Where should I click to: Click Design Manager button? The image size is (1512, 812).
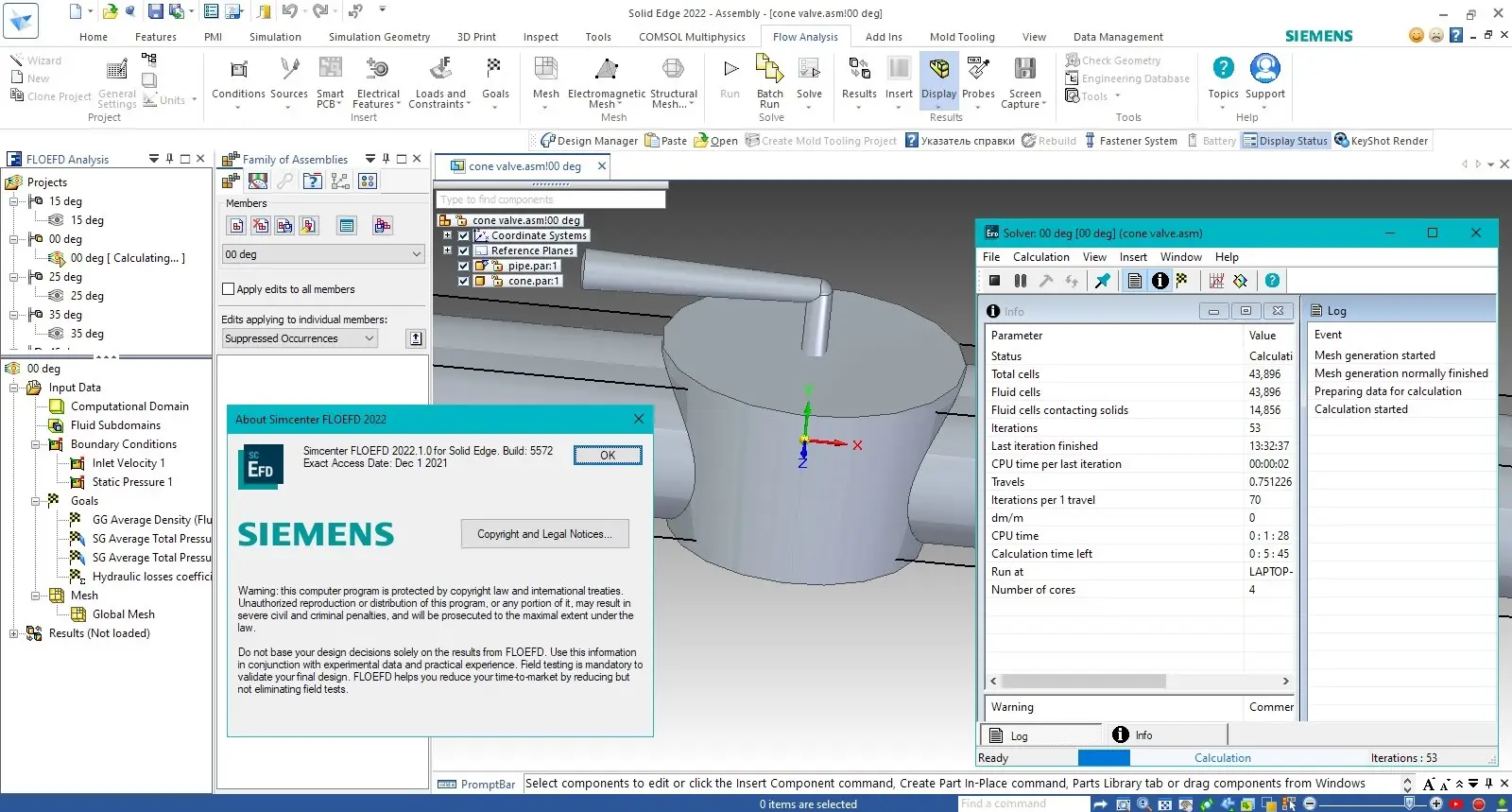(590, 141)
